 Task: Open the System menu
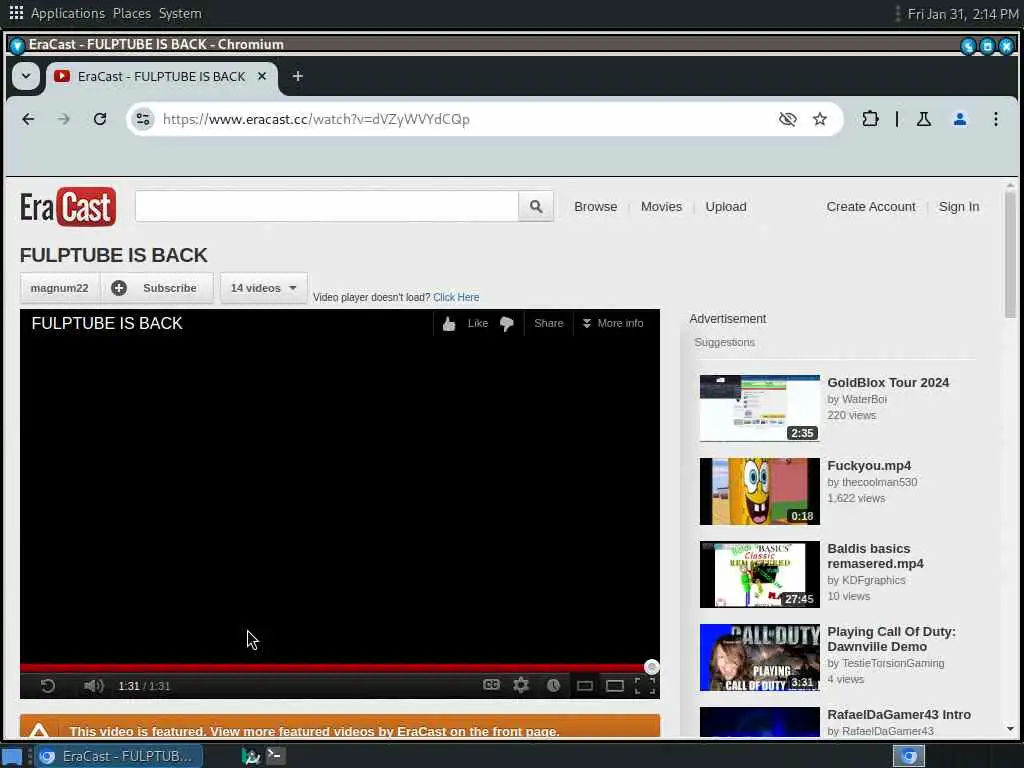(180, 13)
